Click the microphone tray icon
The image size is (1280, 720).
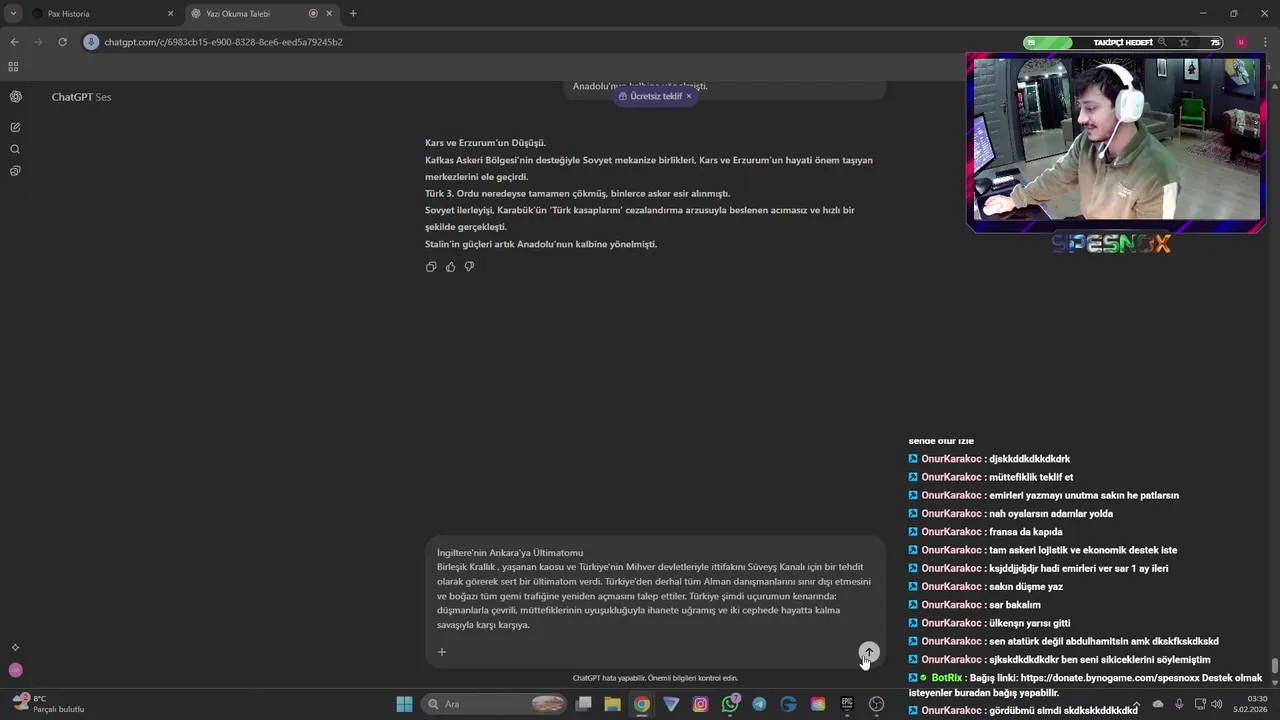pos(1179,704)
